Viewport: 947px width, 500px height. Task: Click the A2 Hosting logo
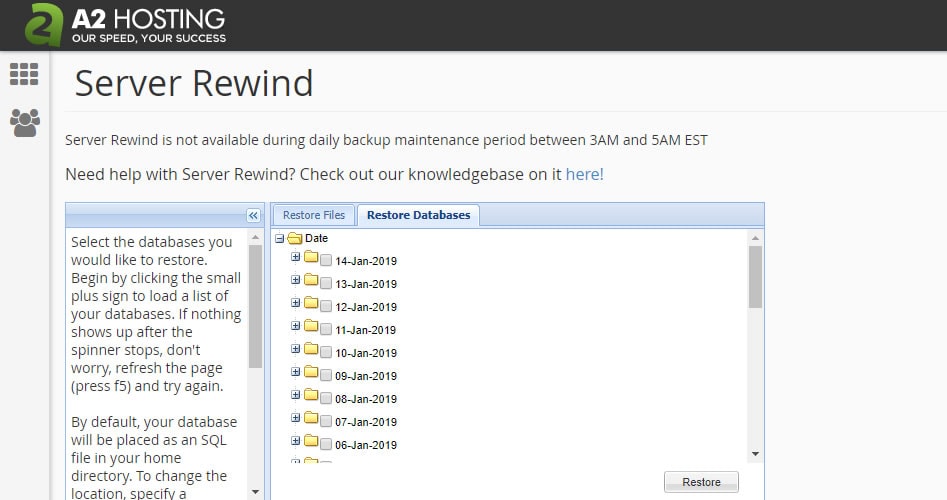126,25
